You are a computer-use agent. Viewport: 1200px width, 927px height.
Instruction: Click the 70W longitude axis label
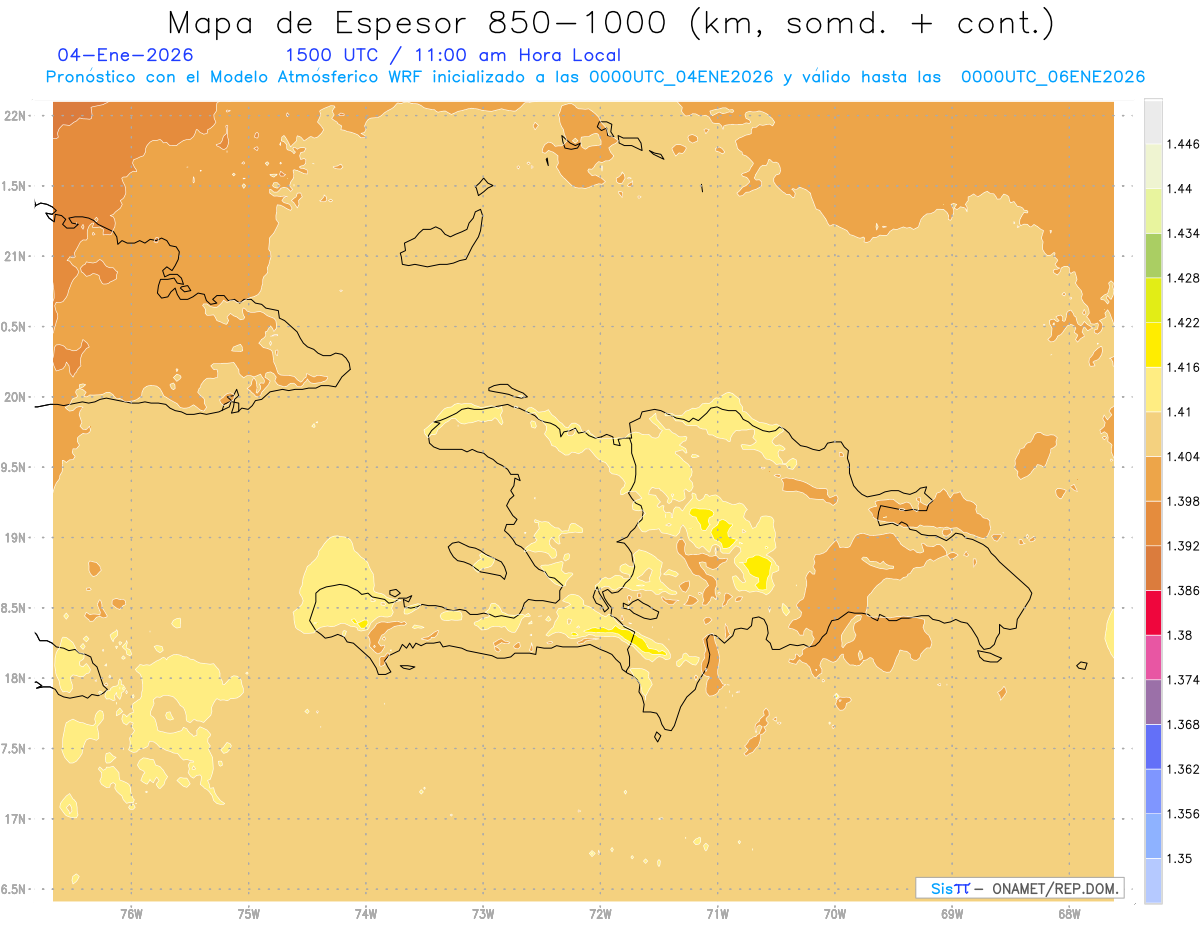[835, 914]
